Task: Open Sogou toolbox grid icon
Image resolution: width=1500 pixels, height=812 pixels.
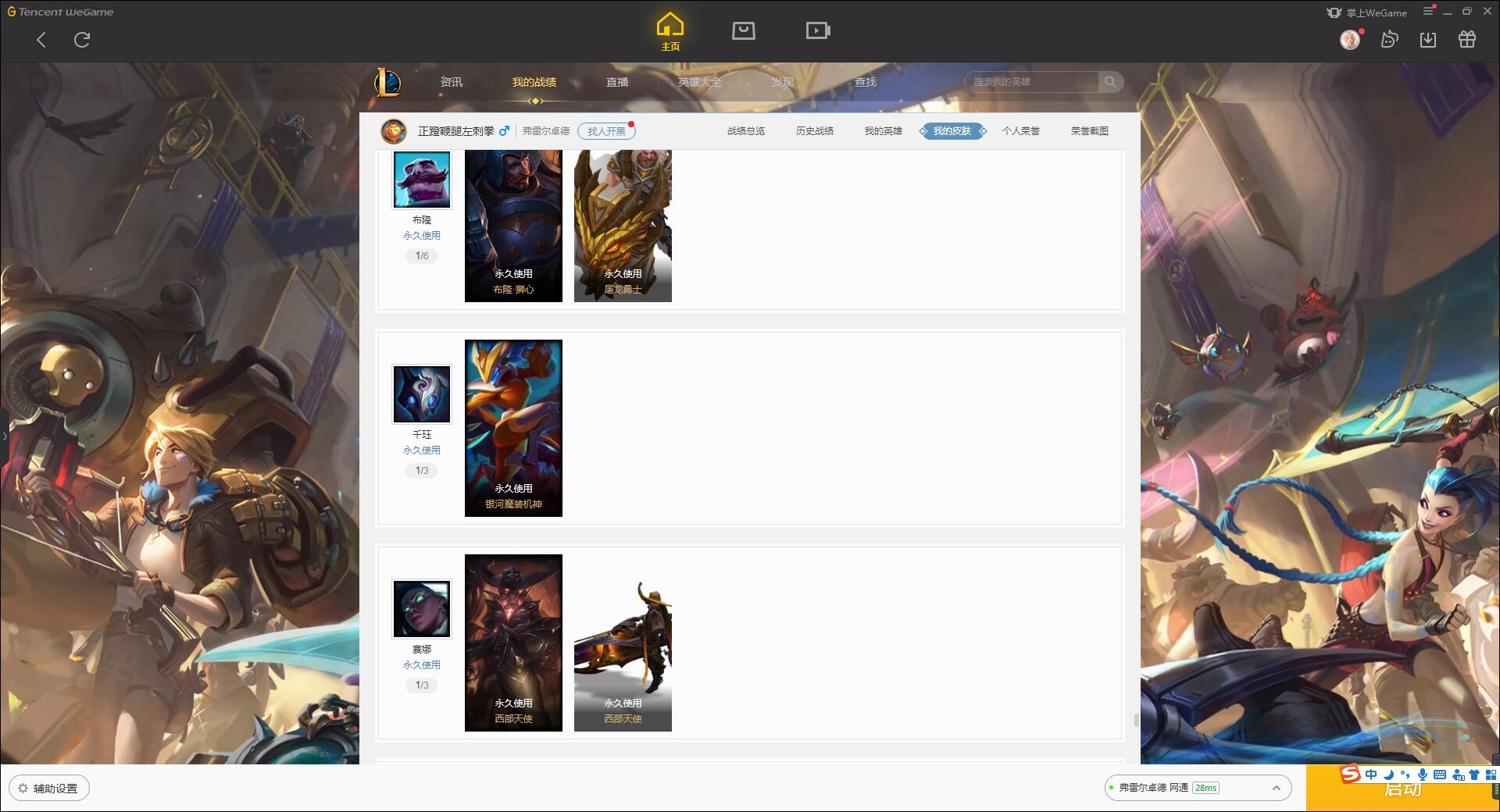Action: tap(1490, 775)
